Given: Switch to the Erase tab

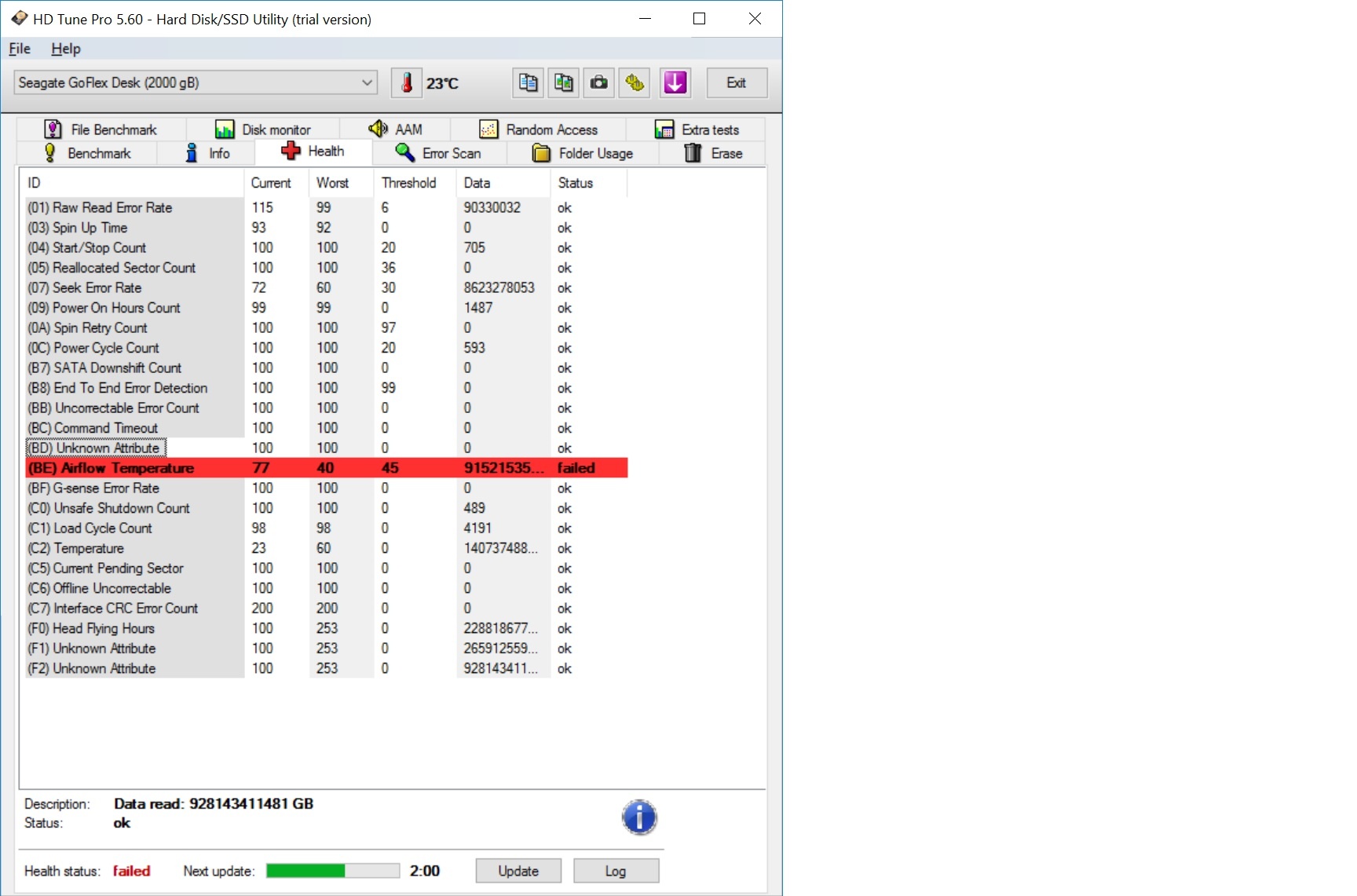Looking at the screenshot, I should [x=713, y=153].
